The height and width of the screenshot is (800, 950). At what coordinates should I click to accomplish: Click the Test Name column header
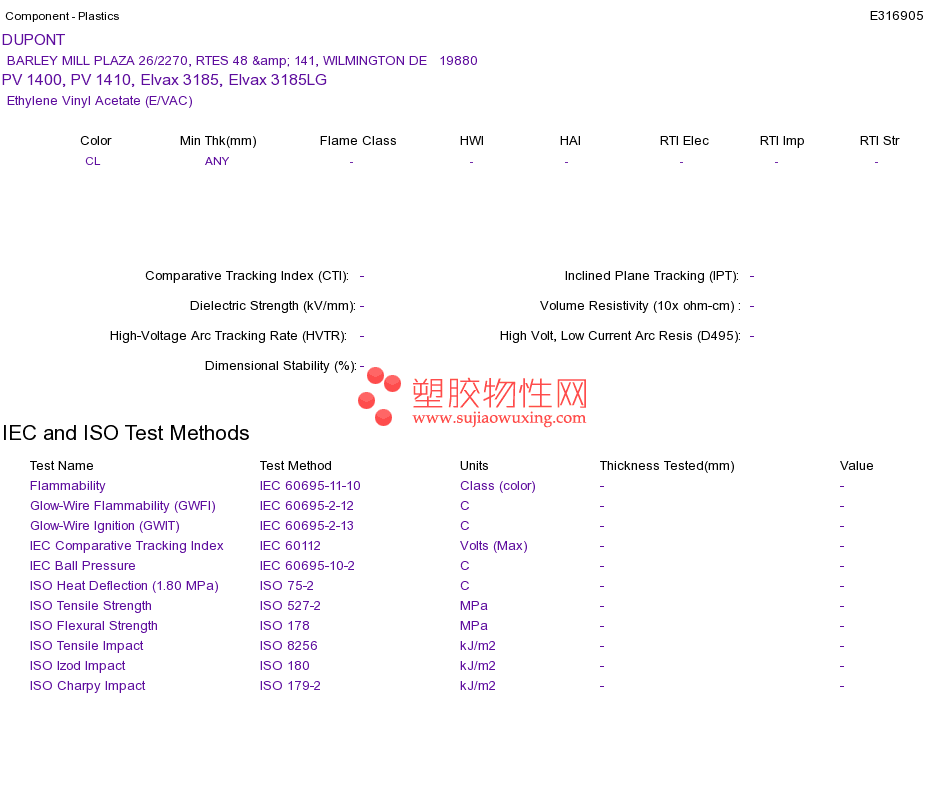point(61,466)
